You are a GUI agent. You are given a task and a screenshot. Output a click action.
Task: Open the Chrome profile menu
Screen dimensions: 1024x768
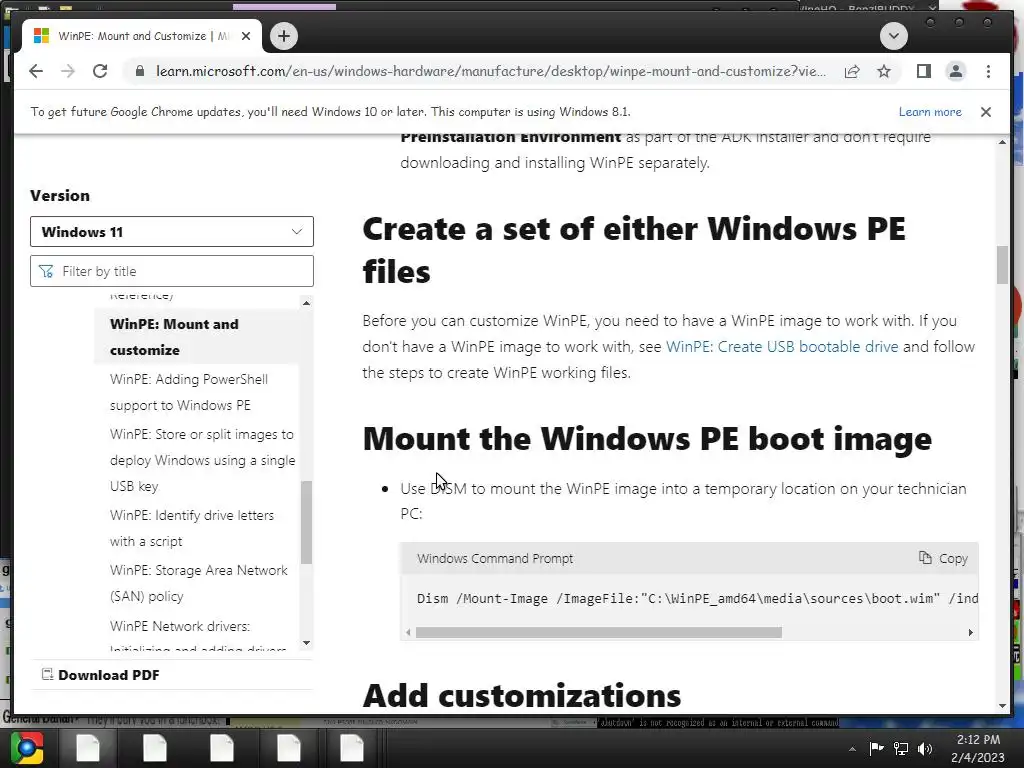coord(956,71)
